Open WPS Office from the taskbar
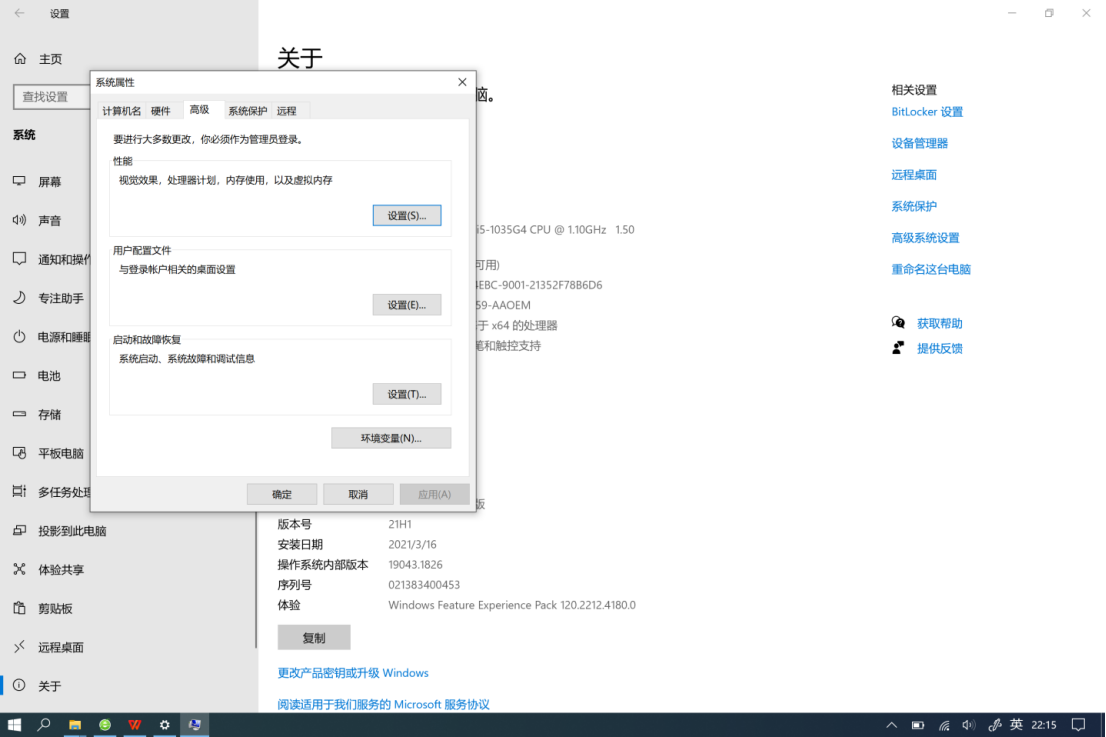Screen dimensions: 1106x737 tap(135, 724)
